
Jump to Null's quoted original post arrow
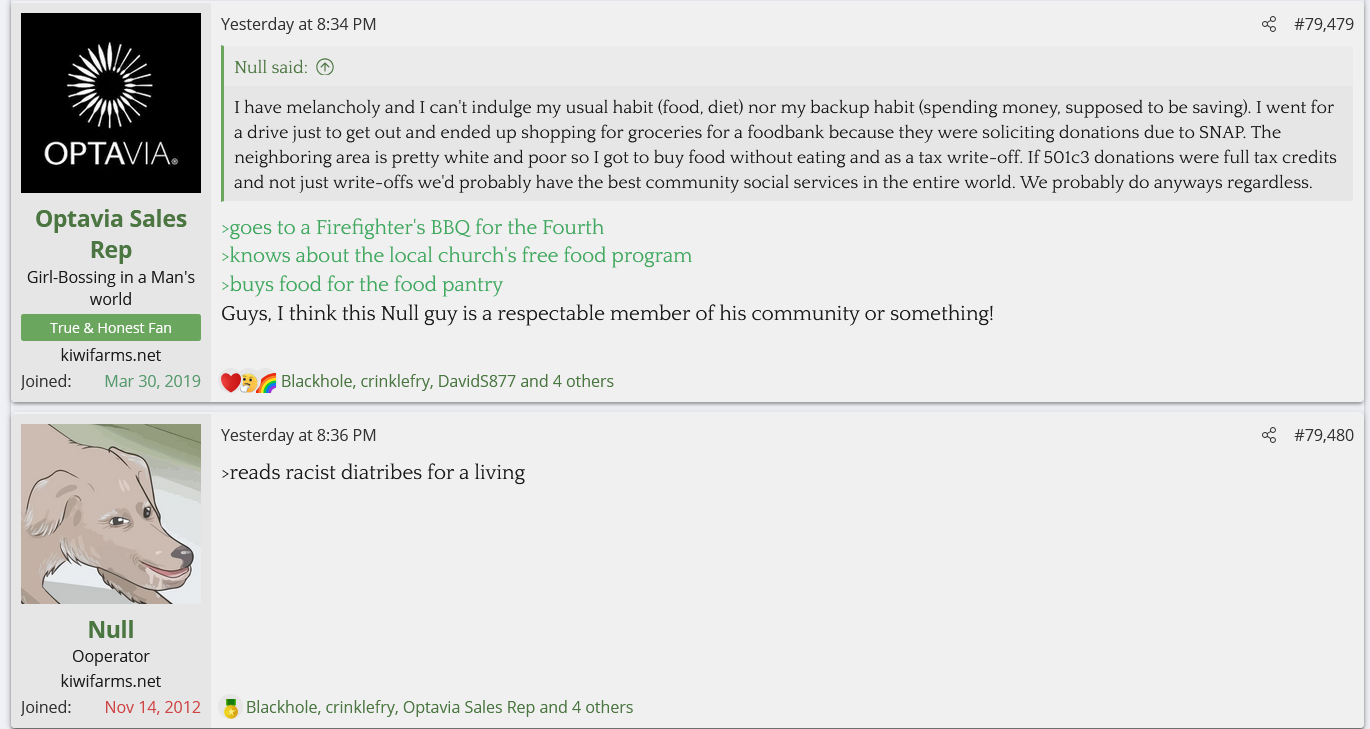tap(325, 68)
